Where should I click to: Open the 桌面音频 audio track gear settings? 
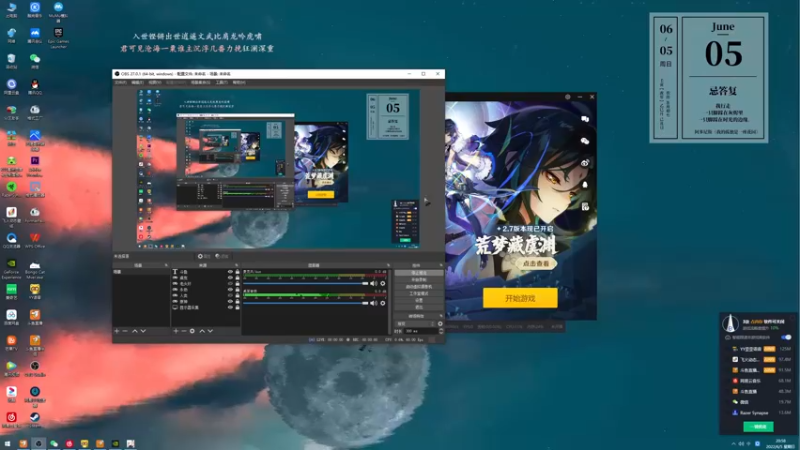click(x=383, y=303)
